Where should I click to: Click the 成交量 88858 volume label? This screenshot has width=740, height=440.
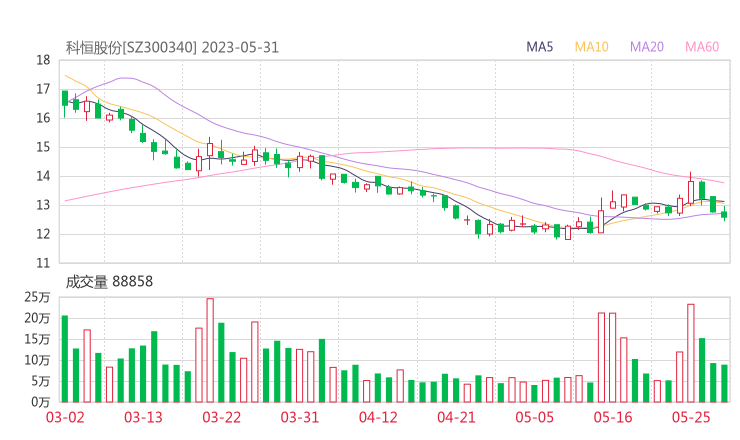pyautogui.click(x=109, y=282)
